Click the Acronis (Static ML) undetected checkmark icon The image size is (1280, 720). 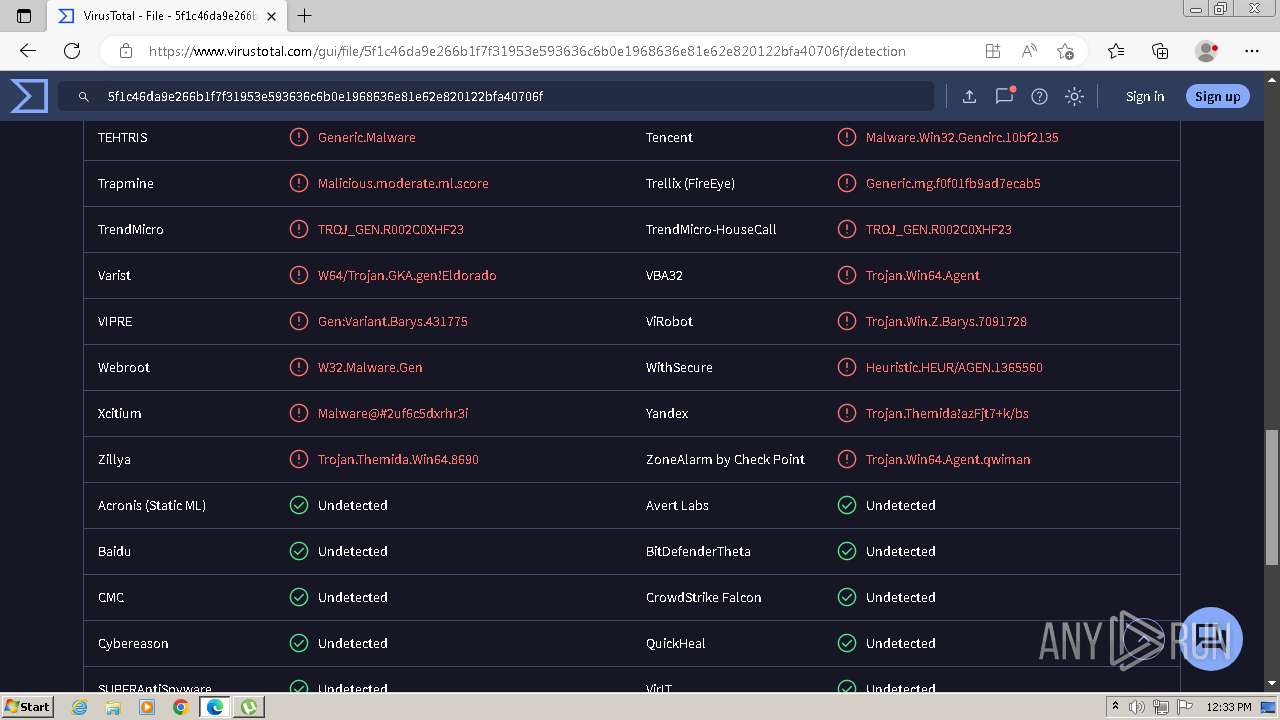298,505
